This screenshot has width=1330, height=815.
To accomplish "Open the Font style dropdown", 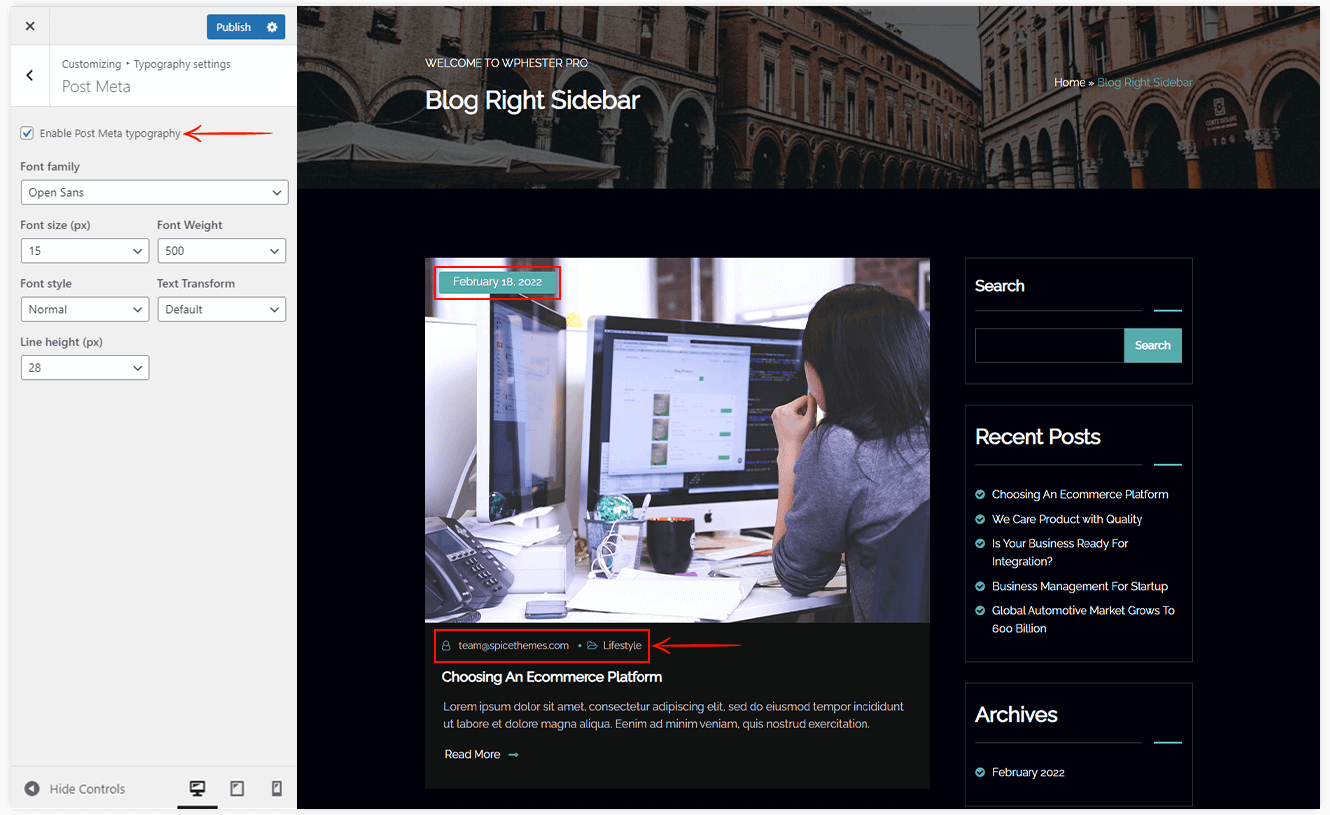I will click(85, 309).
